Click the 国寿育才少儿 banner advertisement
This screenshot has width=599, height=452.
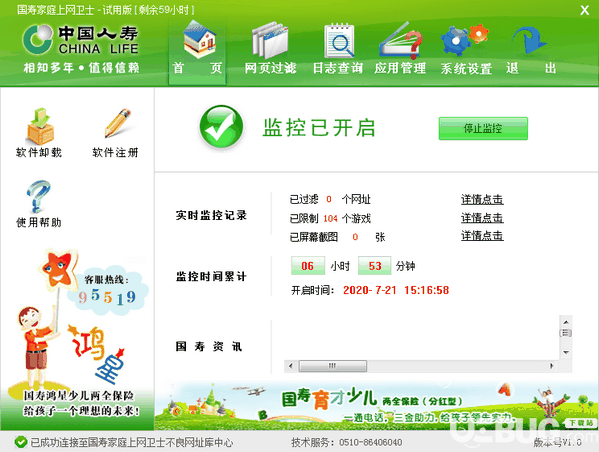pos(376,406)
